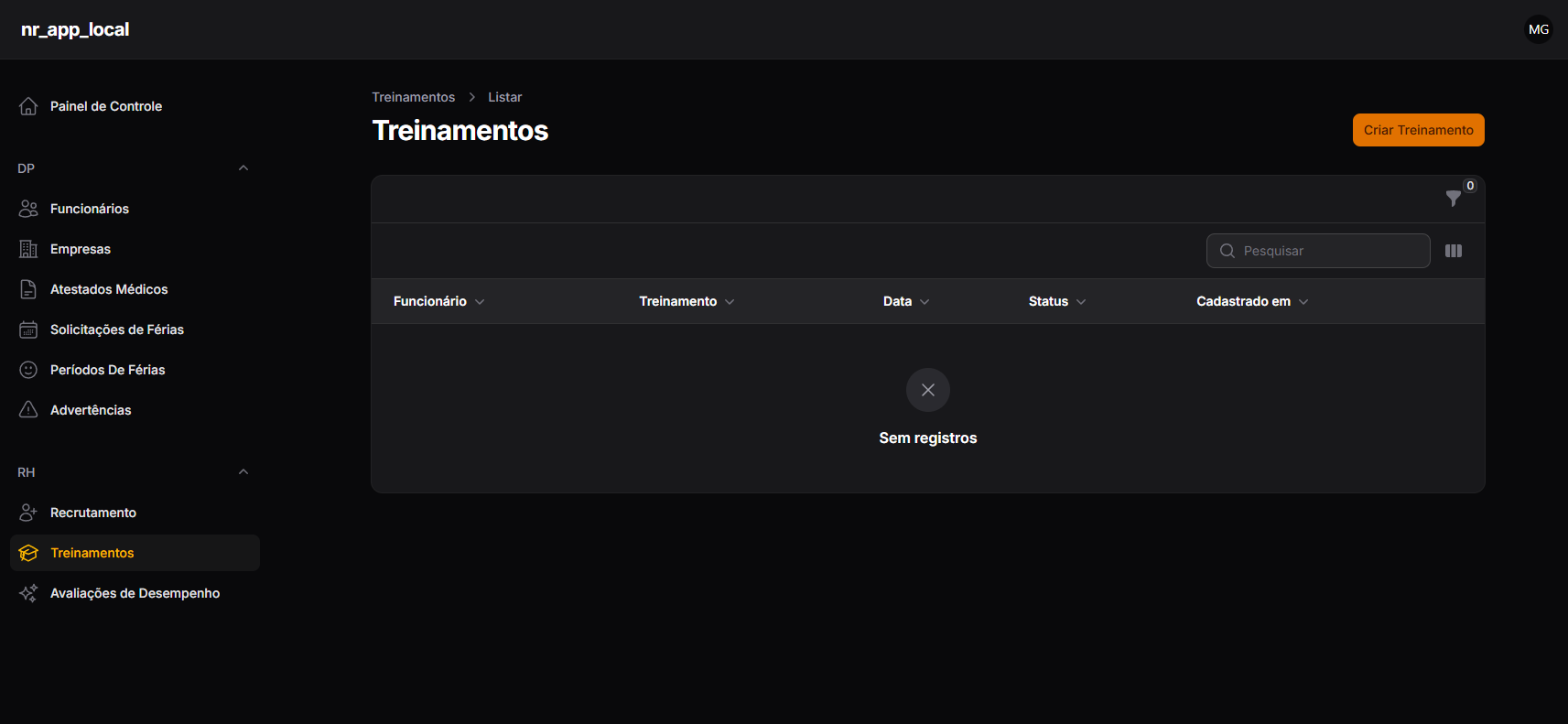Follow the Treinamentos breadcrumb link

click(x=413, y=97)
